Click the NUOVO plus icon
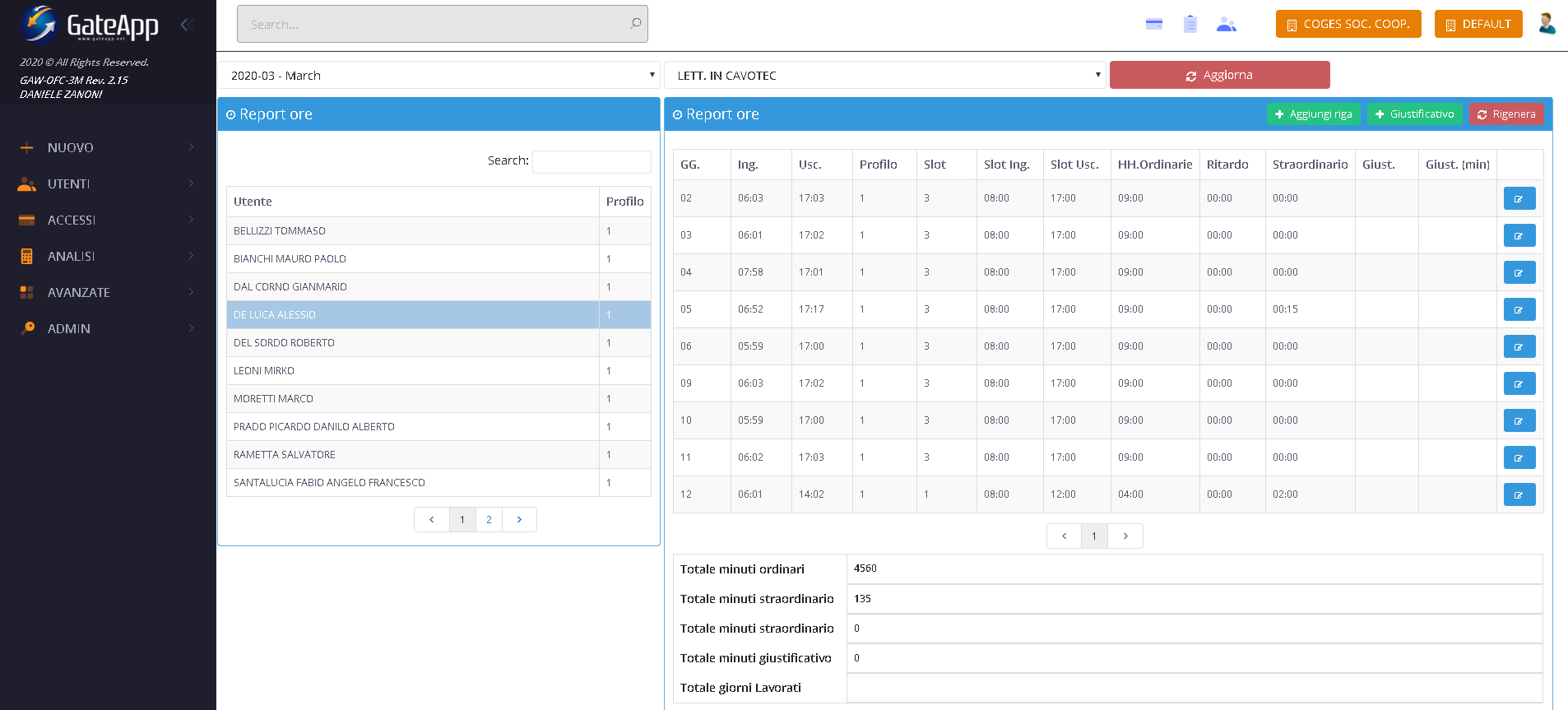 point(26,148)
